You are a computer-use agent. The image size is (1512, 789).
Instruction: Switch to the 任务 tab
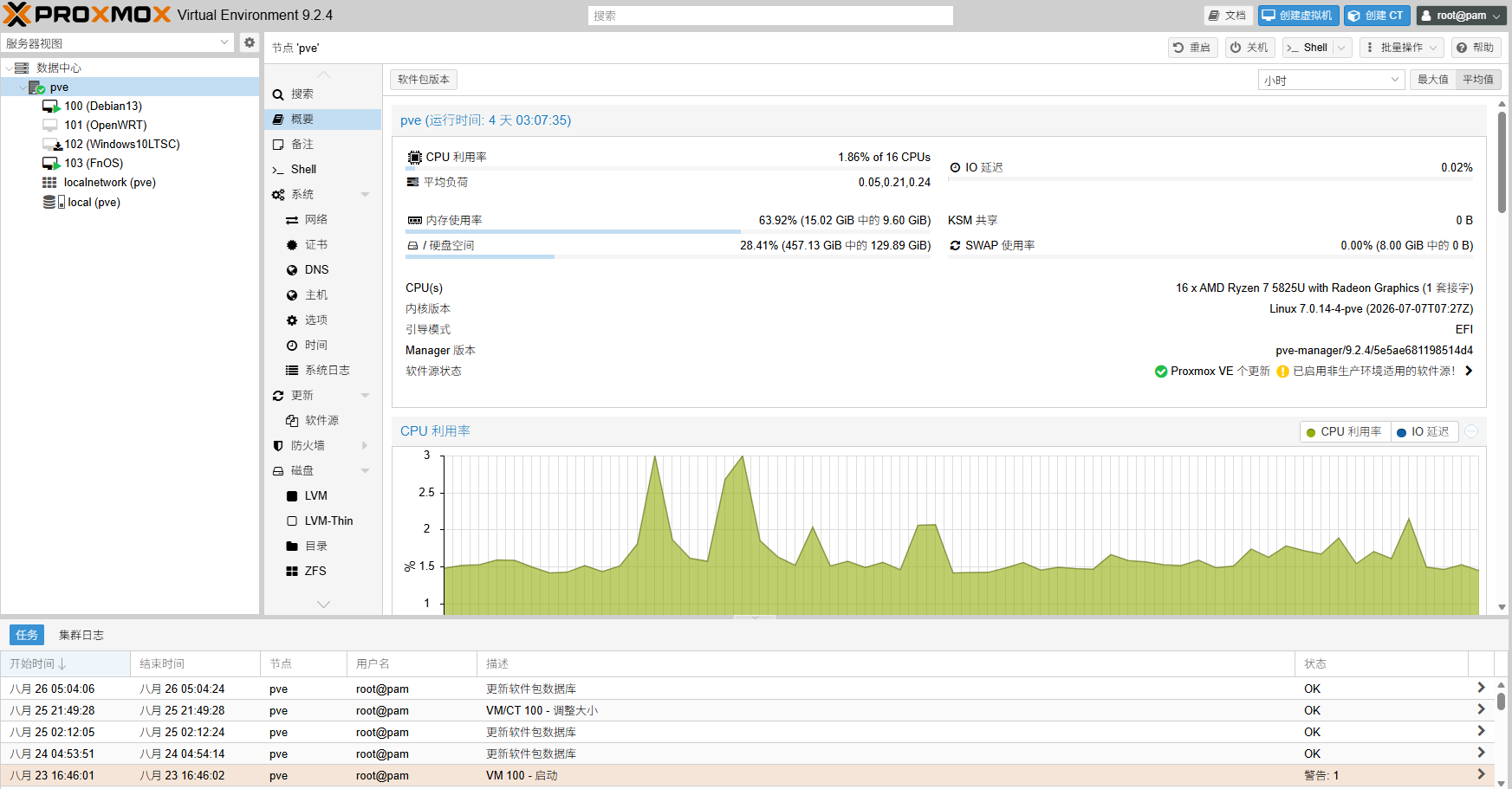(27, 635)
